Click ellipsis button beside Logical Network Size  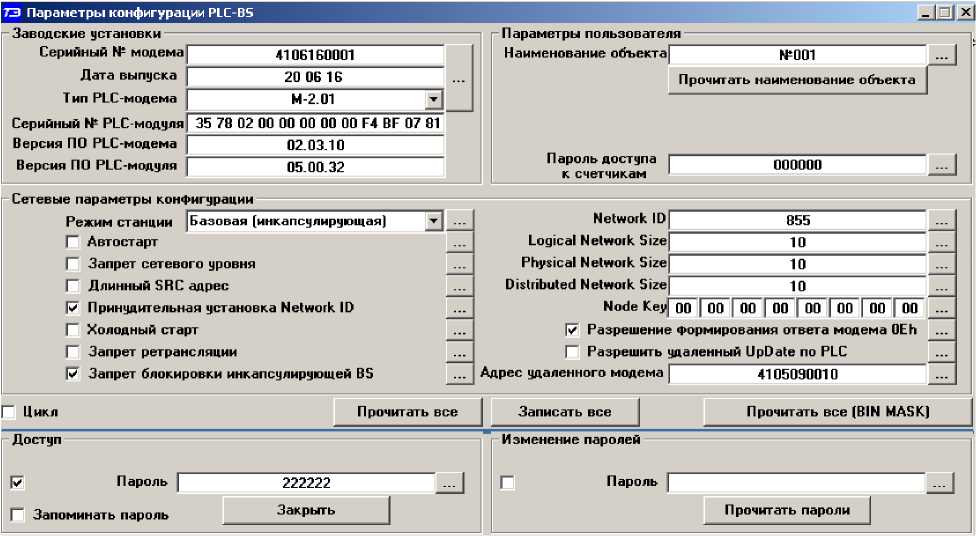point(941,242)
